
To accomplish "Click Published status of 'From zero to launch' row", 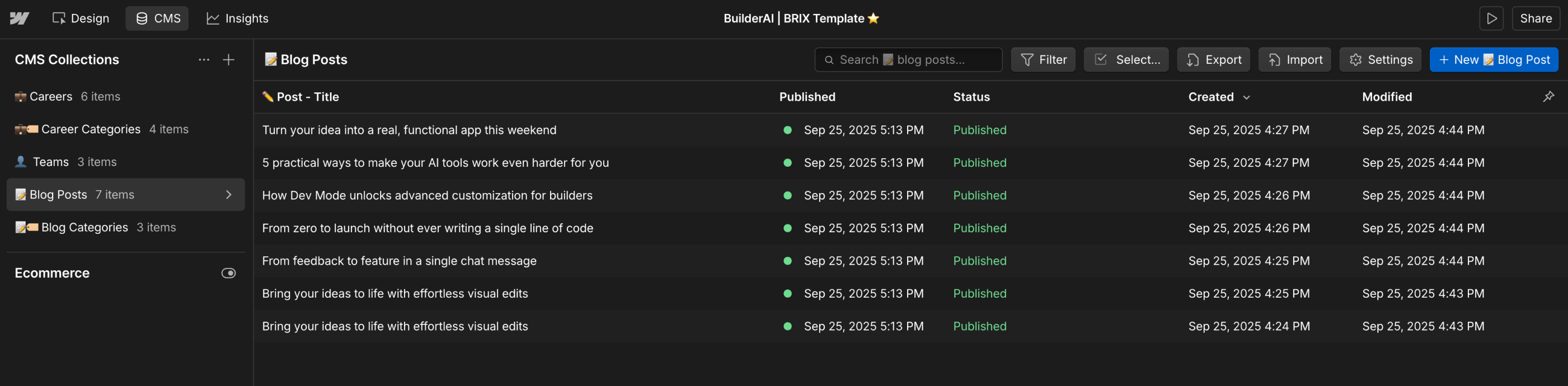I will (979, 228).
